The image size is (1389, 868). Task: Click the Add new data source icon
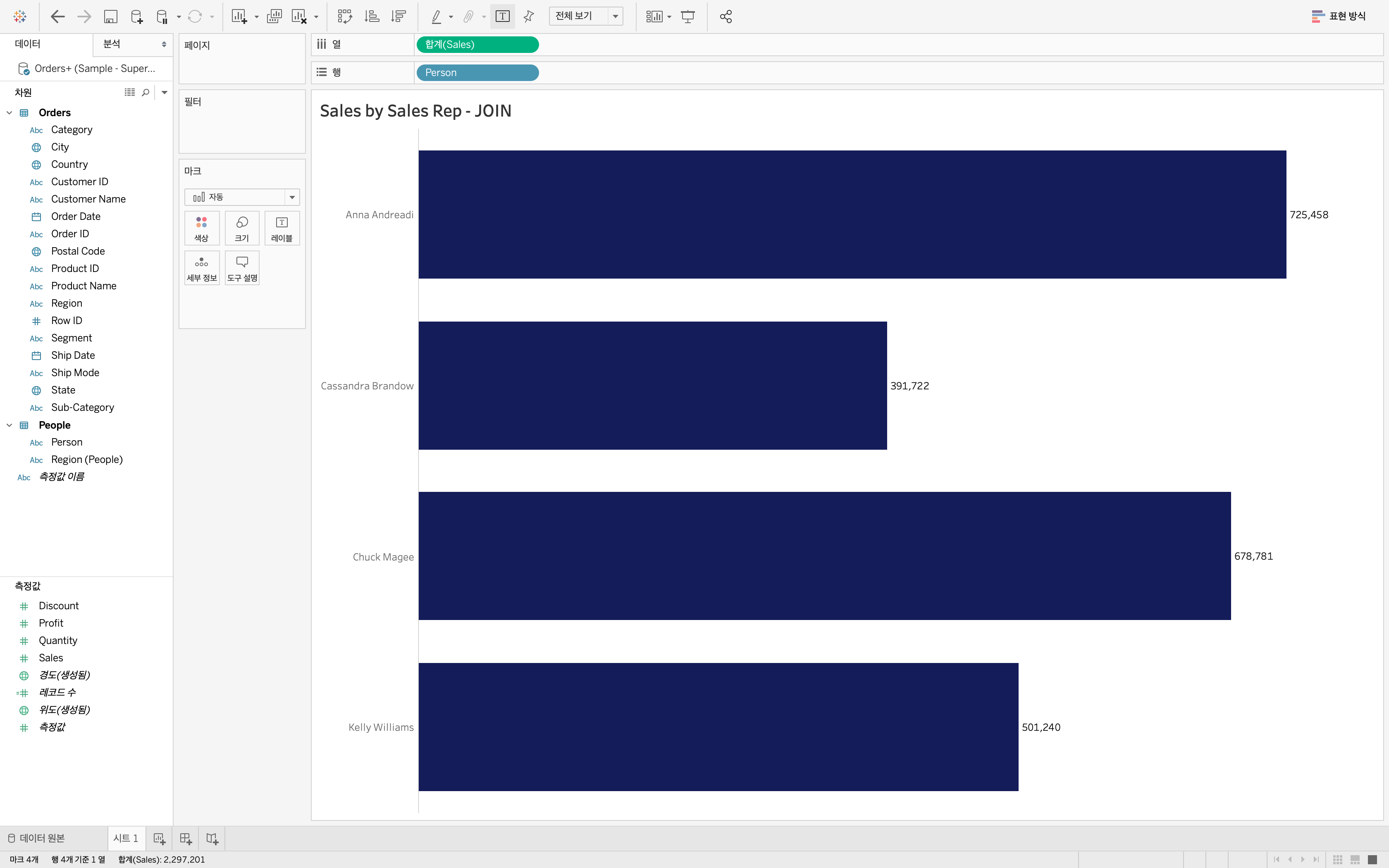(136, 17)
